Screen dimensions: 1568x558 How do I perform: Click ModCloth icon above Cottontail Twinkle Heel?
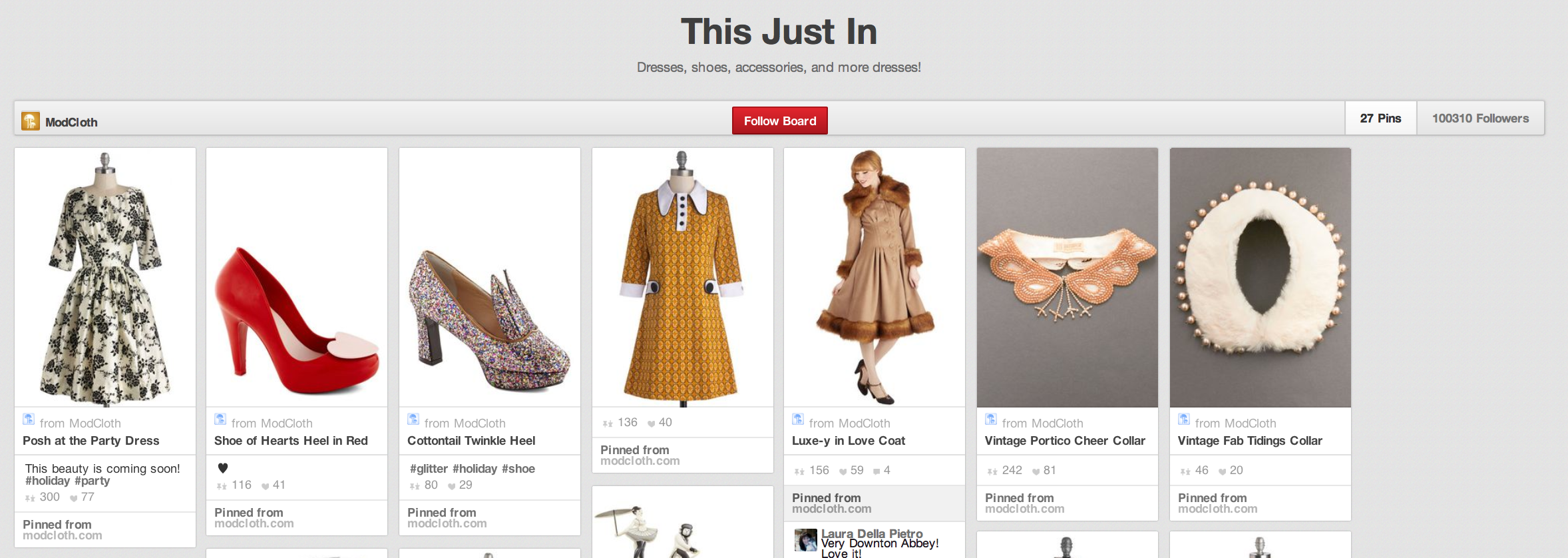(x=413, y=419)
